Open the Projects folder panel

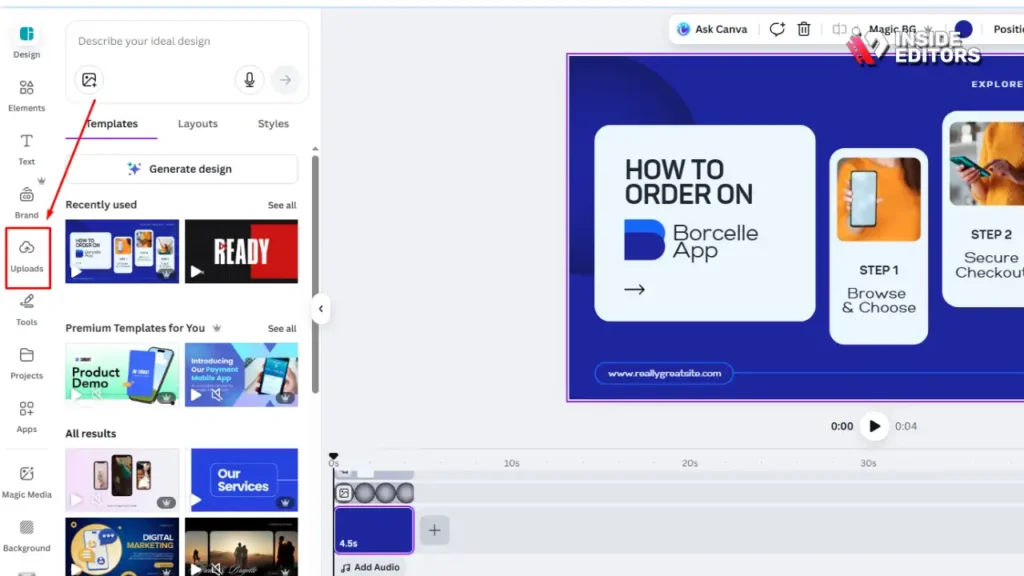[x=26, y=363]
